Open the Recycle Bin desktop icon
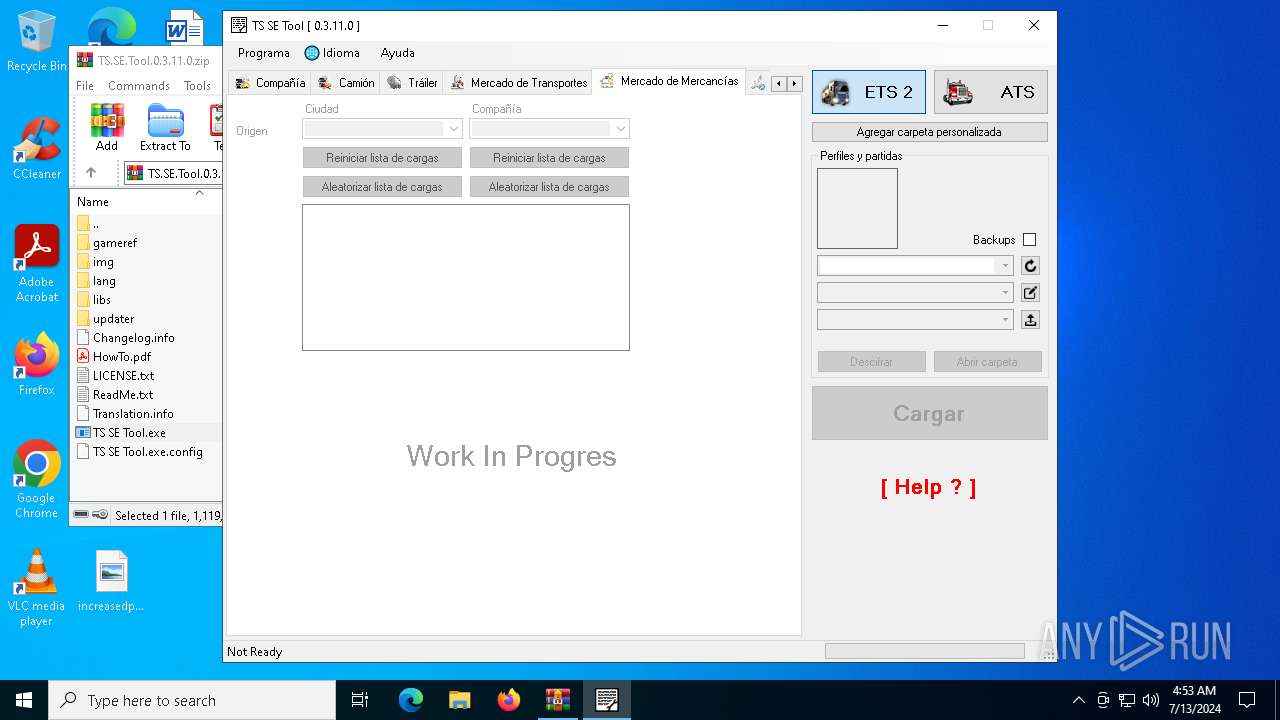Viewport: 1280px width, 720px height. pos(37,42)
